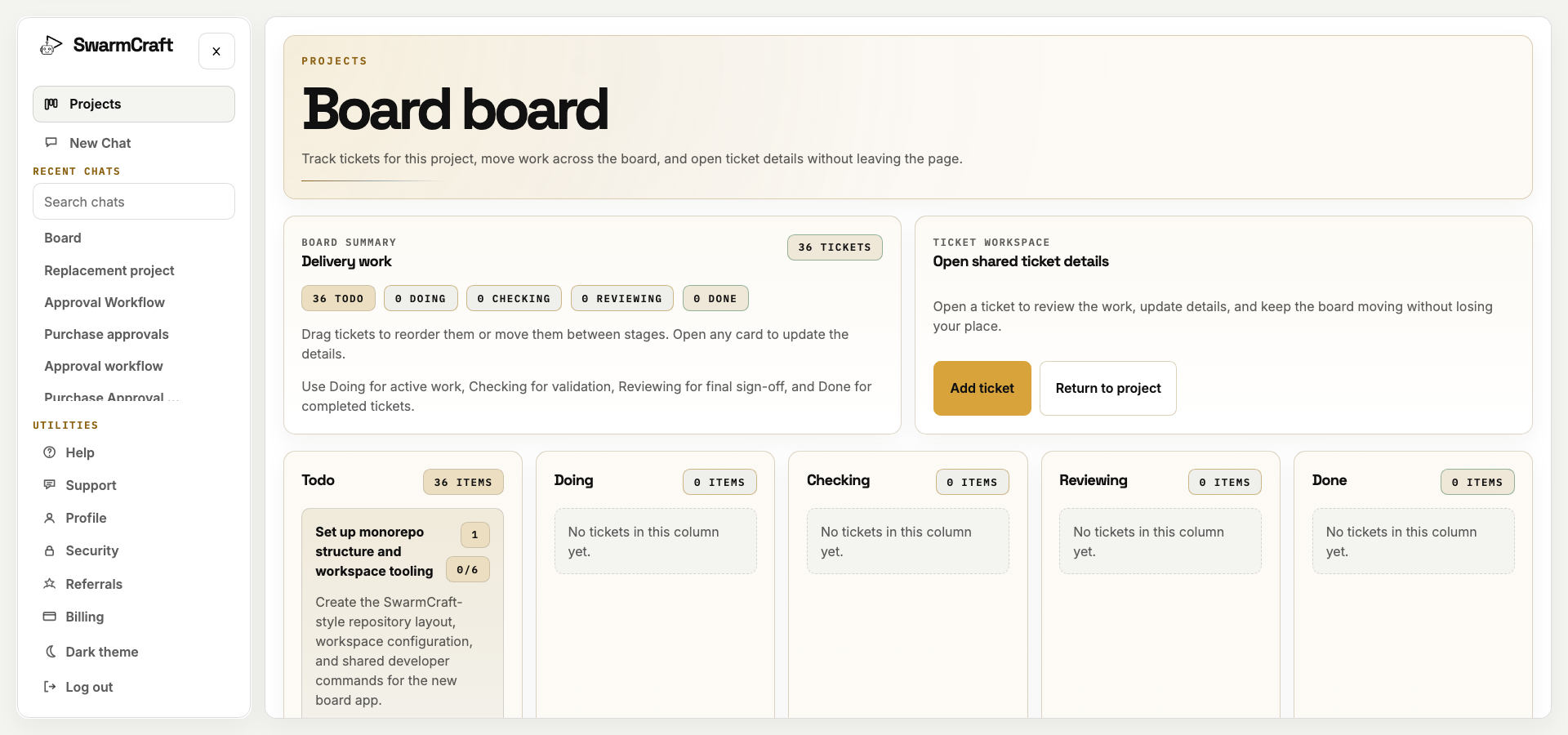
Task: Click the Todo column heading
Action: pyautogui.click(x=318, y=480)
